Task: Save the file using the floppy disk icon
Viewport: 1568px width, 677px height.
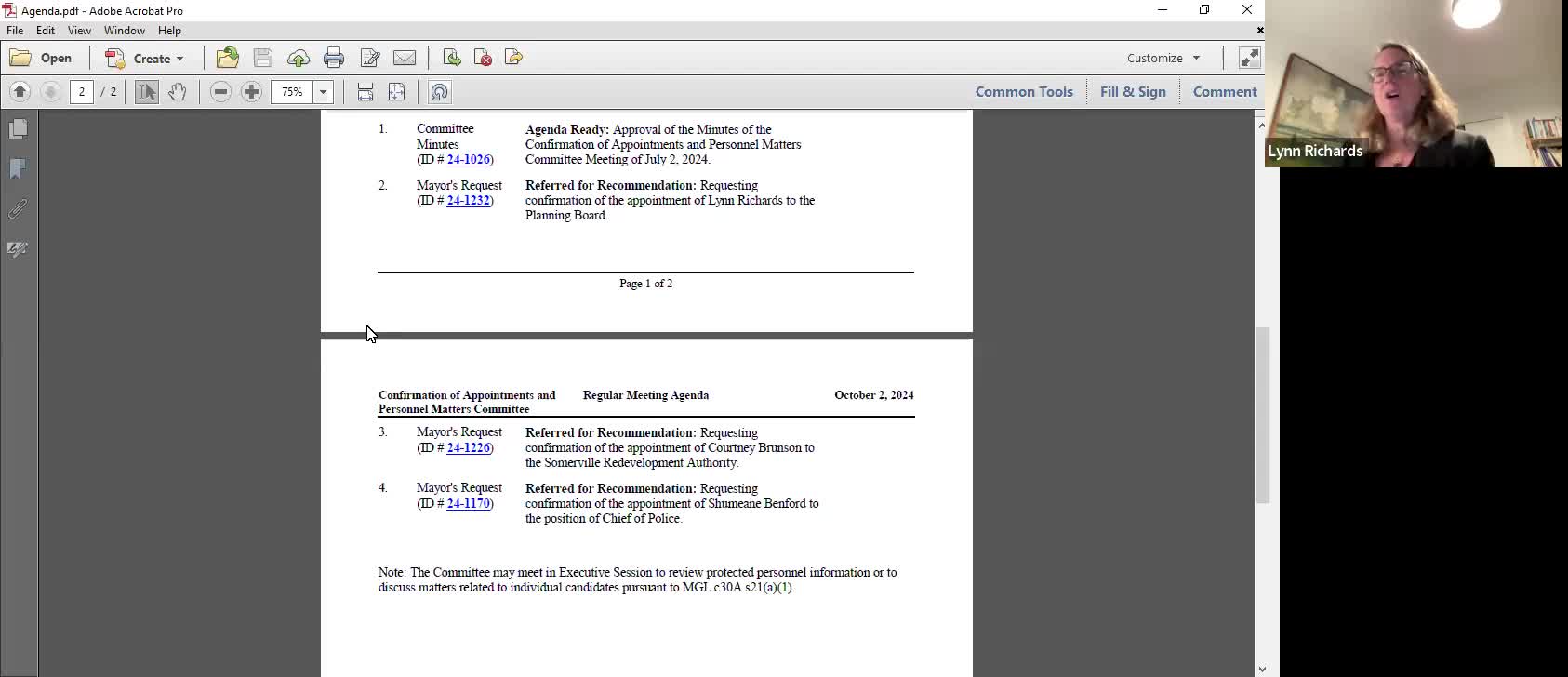Action: (x=263, y=58)
